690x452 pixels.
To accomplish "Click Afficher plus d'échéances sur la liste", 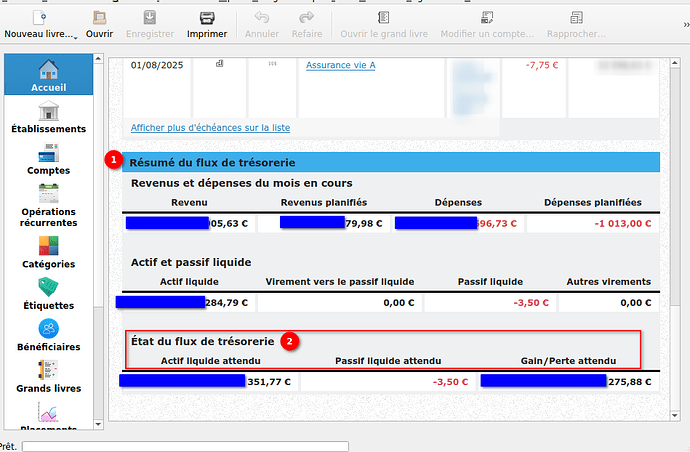I will [210, 128].
